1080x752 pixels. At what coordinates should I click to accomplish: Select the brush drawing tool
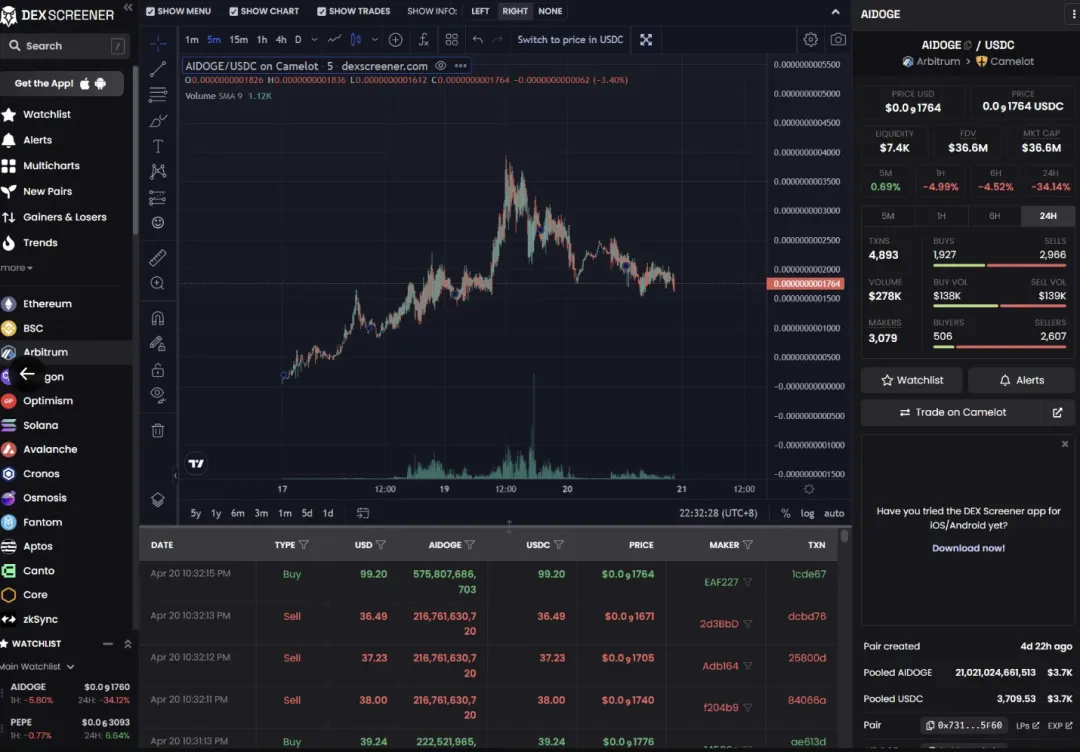pyautogui.click(x=158, y=121)
